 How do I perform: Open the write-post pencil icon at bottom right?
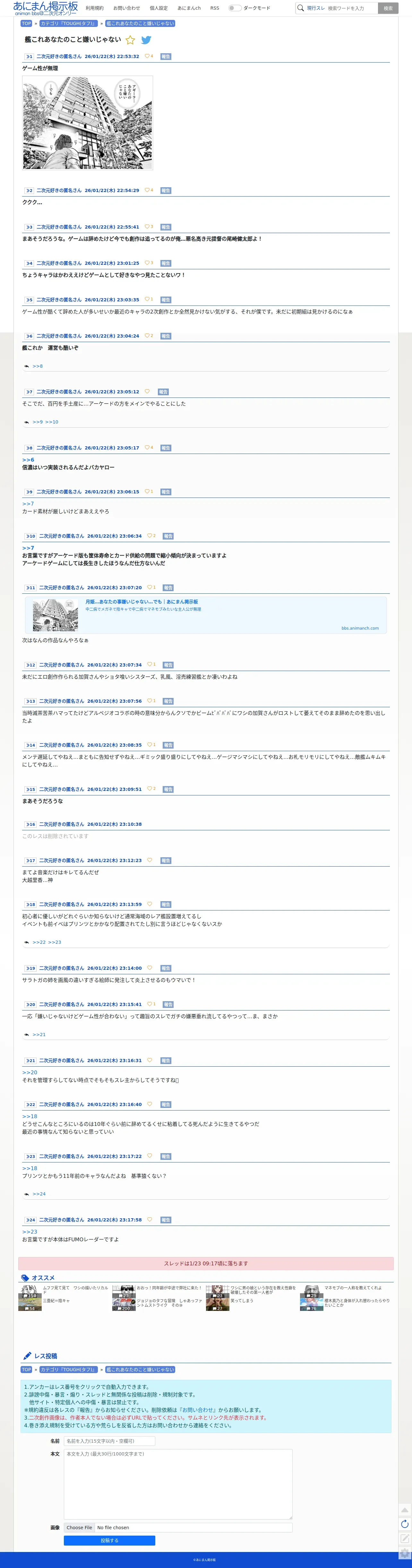[x=405, y=1539]
